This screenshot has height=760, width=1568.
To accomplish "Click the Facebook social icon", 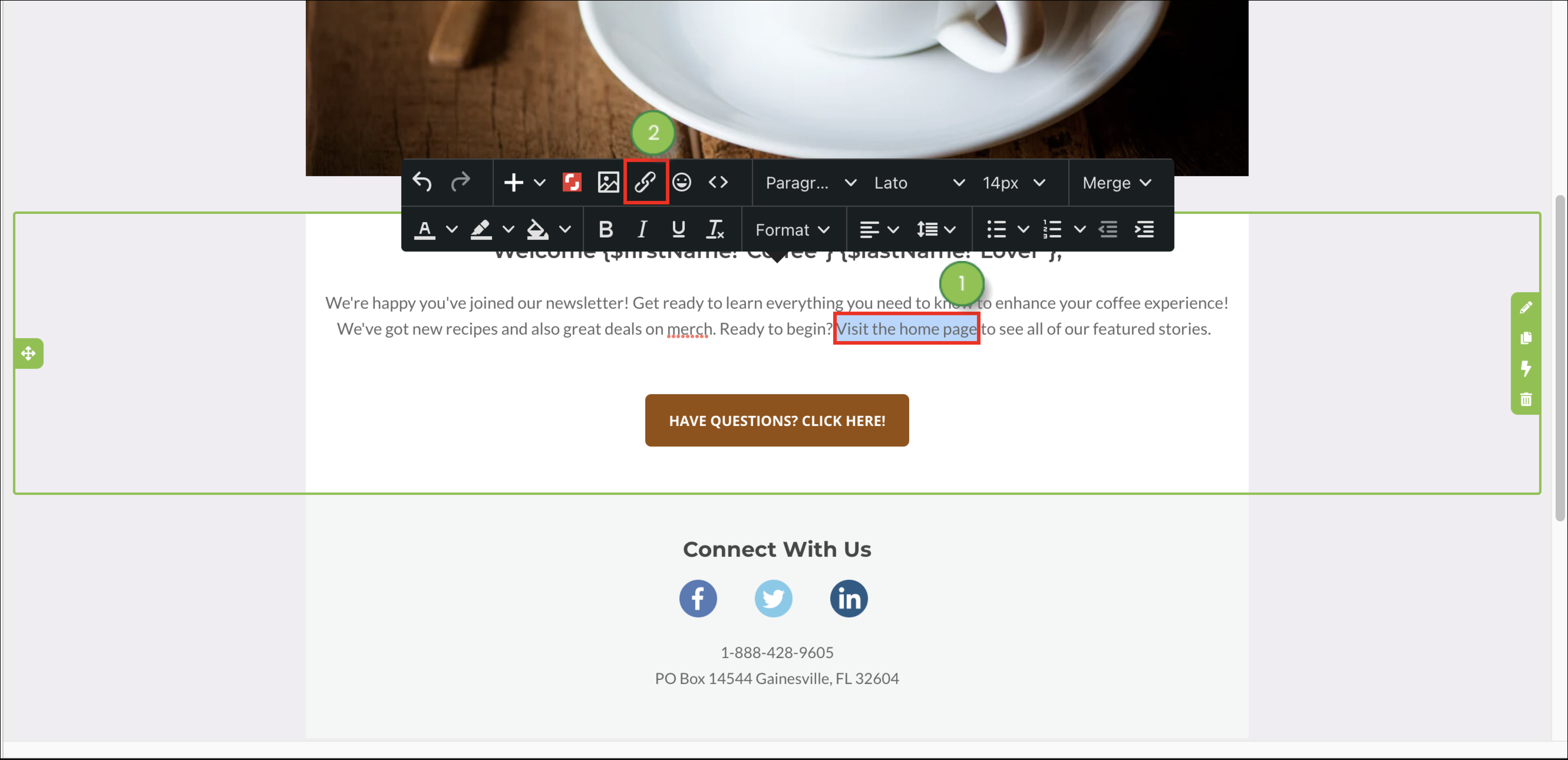I will coord(698,599).
